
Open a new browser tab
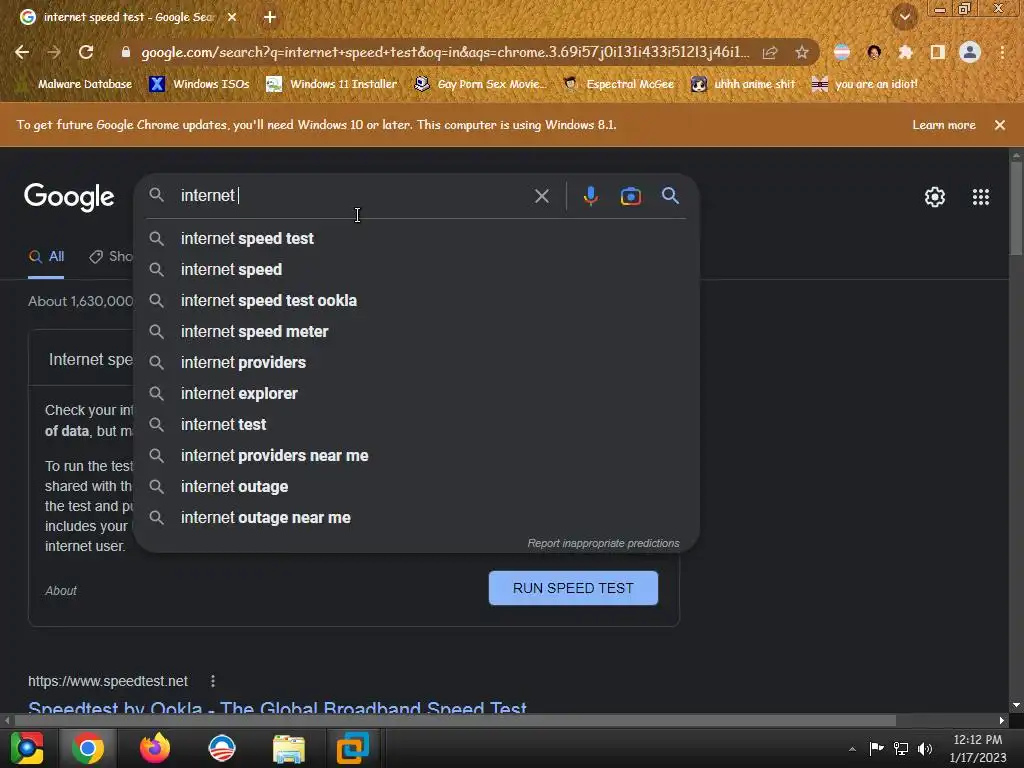pos(269,18)
